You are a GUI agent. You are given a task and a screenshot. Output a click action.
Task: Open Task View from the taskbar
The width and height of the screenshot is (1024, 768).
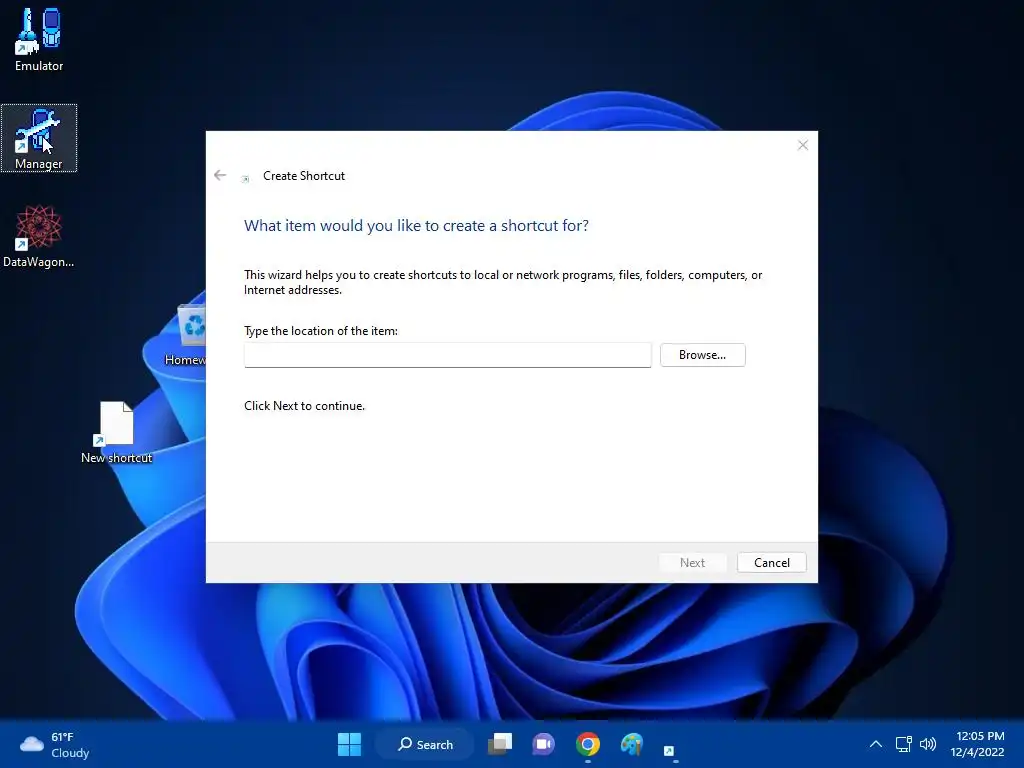click(500, 744)
